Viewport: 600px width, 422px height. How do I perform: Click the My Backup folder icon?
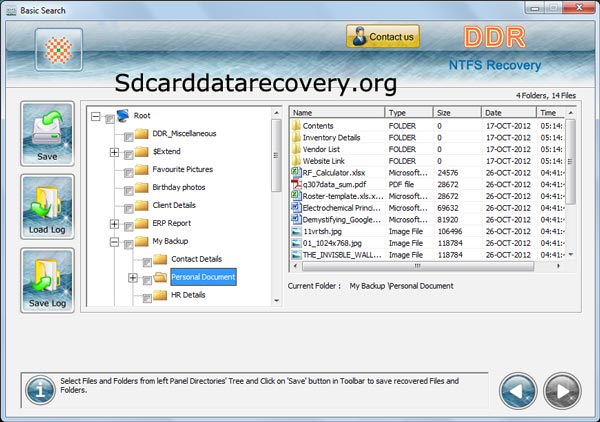142,241
